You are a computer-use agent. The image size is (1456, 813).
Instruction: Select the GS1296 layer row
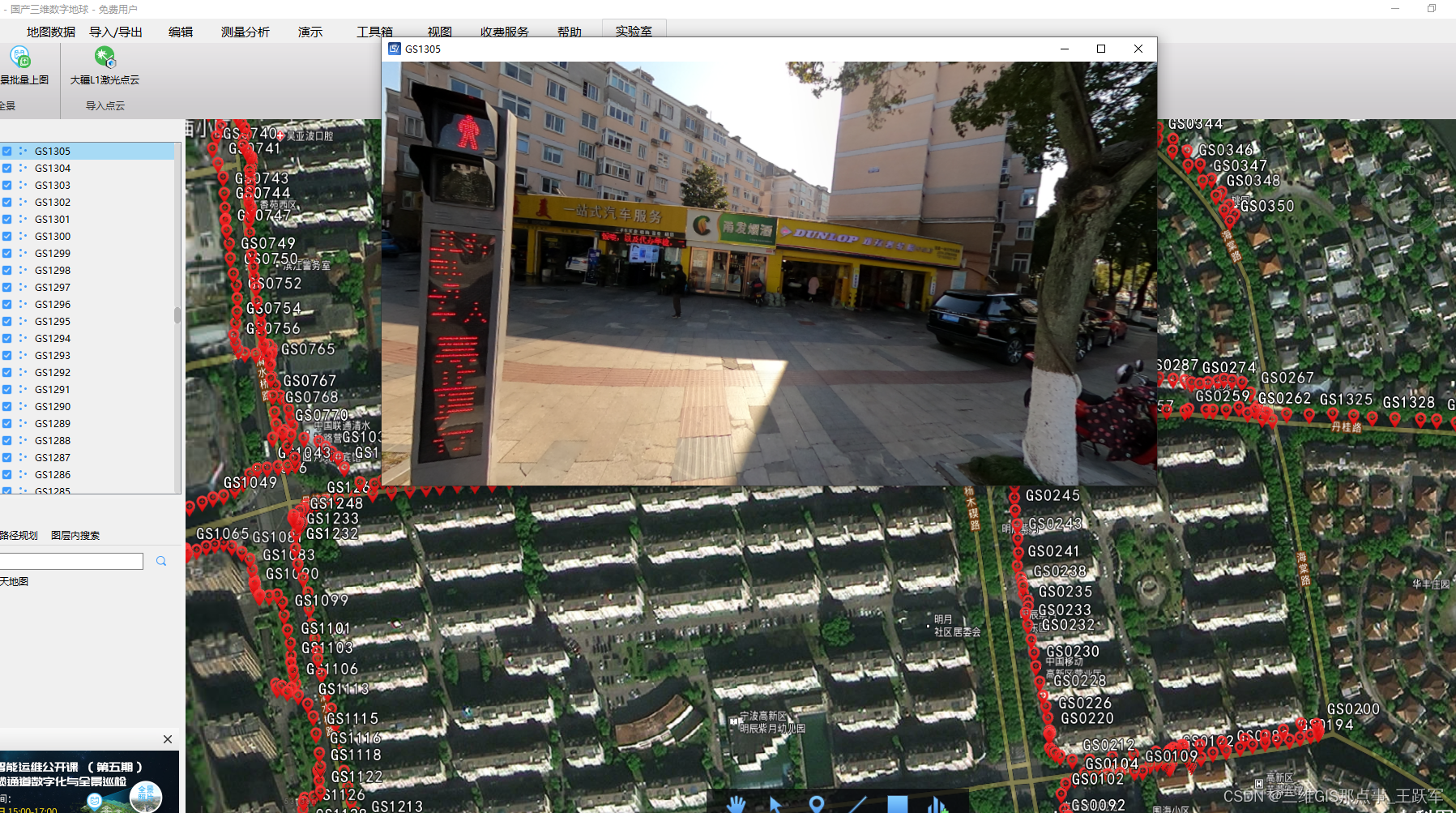click(x=88, y=305)
